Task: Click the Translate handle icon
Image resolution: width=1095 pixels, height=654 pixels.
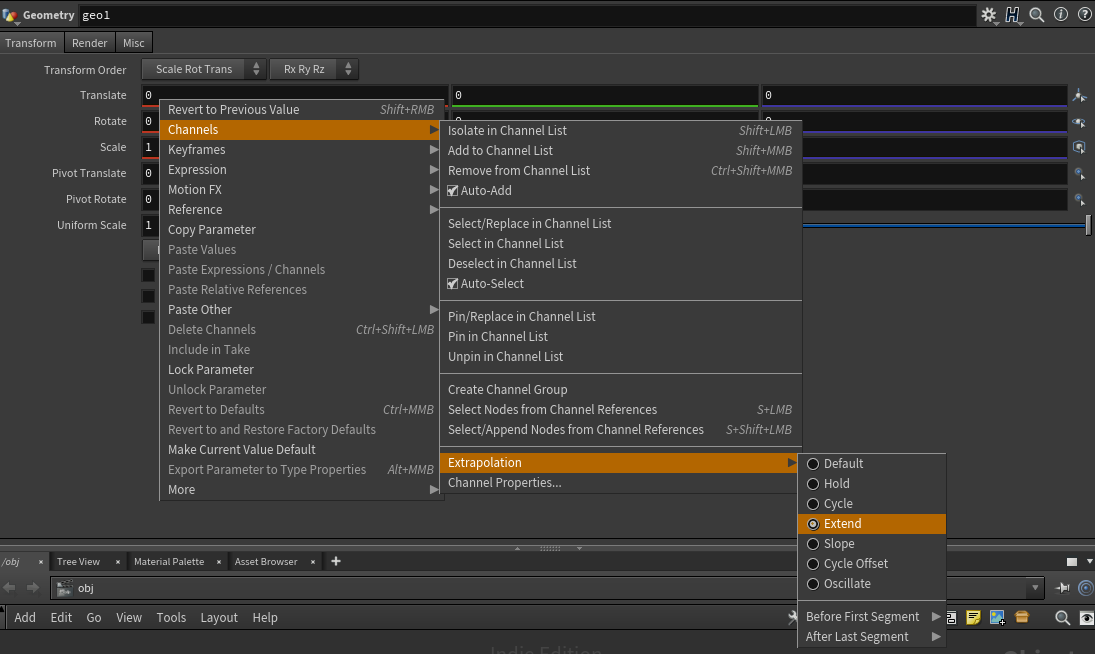Action: (x=1080, y=96)
